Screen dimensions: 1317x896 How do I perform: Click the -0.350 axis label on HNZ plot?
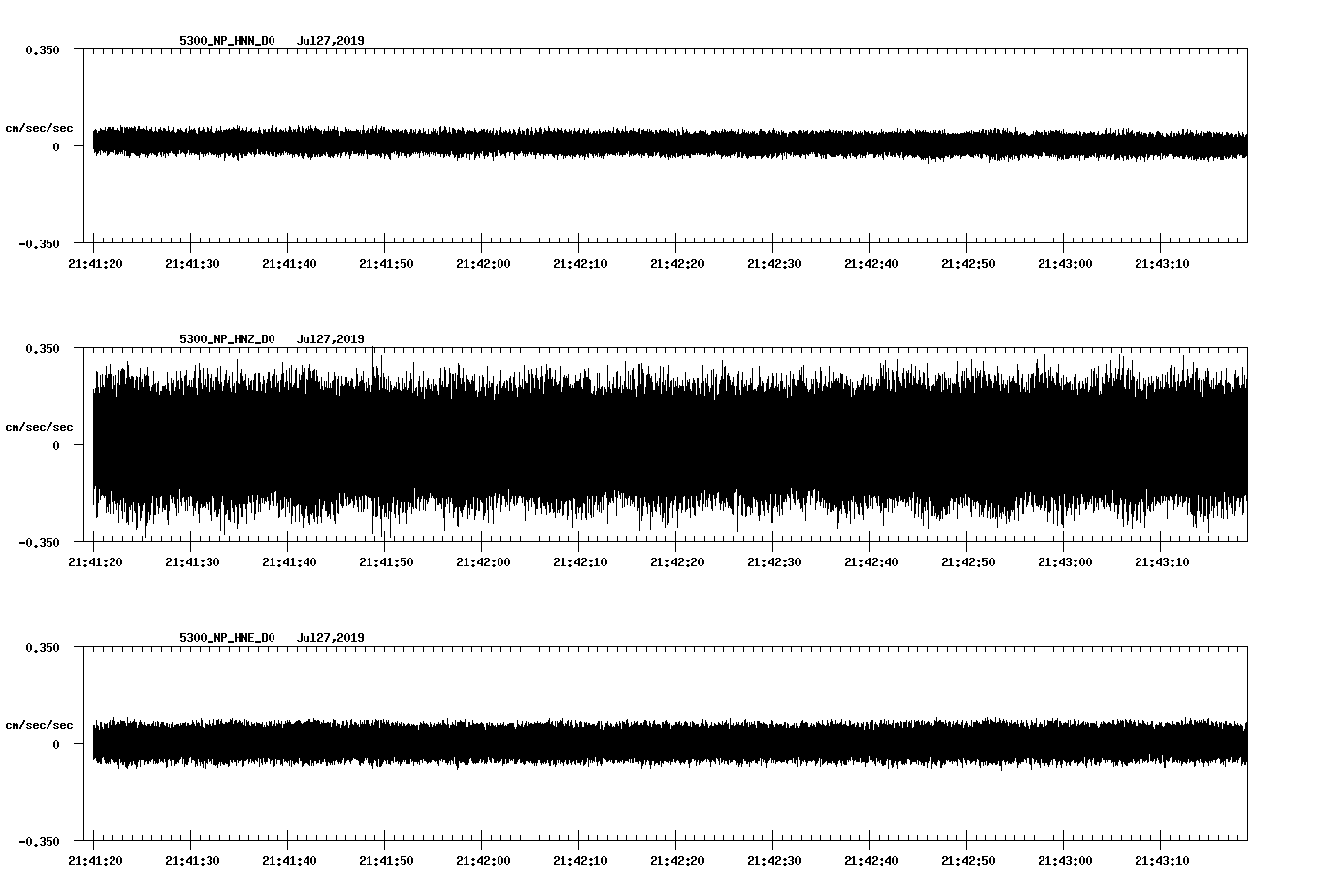click(x=39, y=543)
